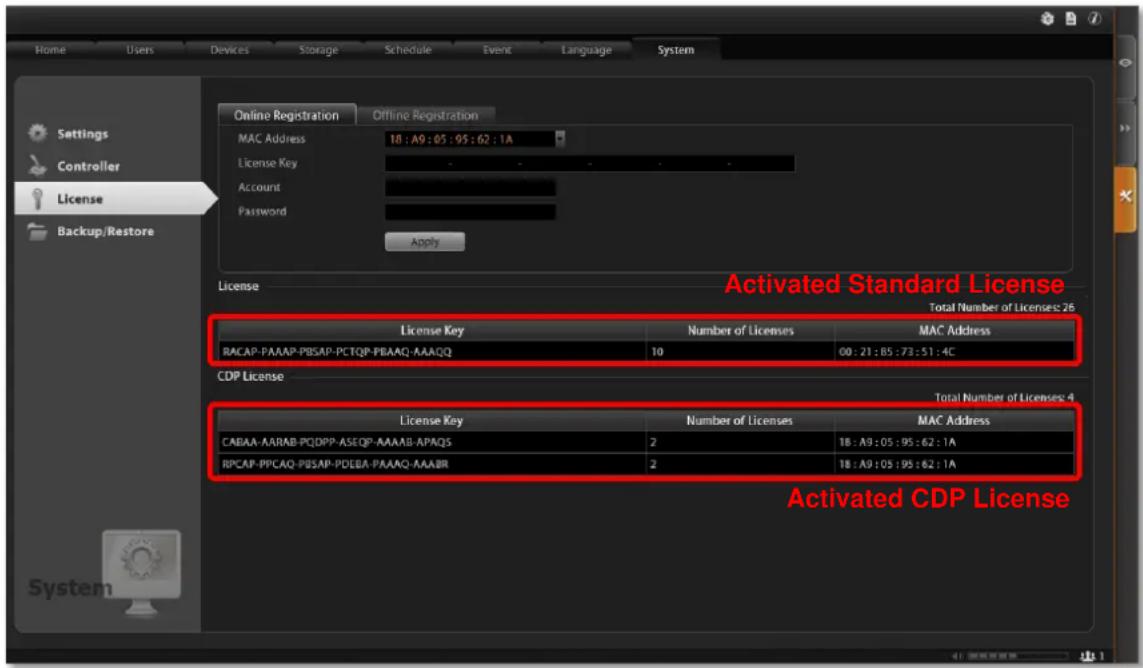The height and width of the screenshot is (668, 1143).
Task: Click the Backup/Restore folder icon
Action: 37,231
